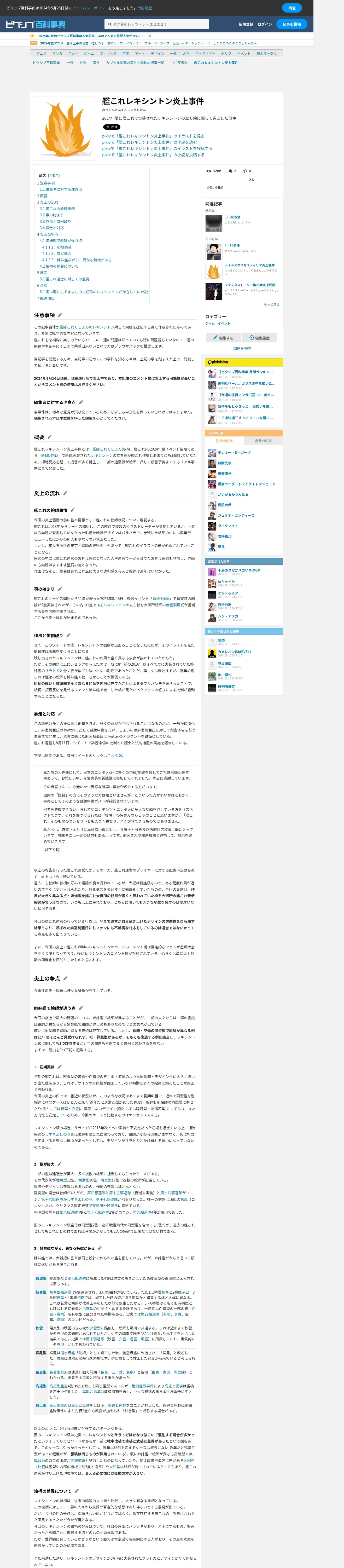Open スクスタストーリー第20章炎上問題 article

(x=250, y=285)
